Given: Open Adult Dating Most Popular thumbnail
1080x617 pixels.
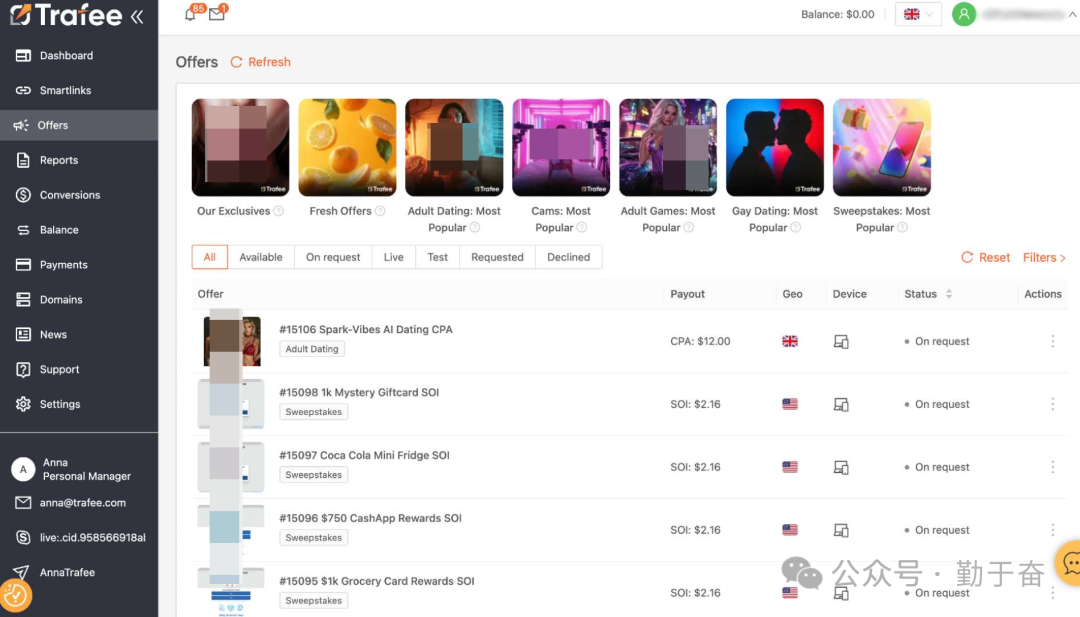Looking at the screenshot, I should click(x=454, y=147).
